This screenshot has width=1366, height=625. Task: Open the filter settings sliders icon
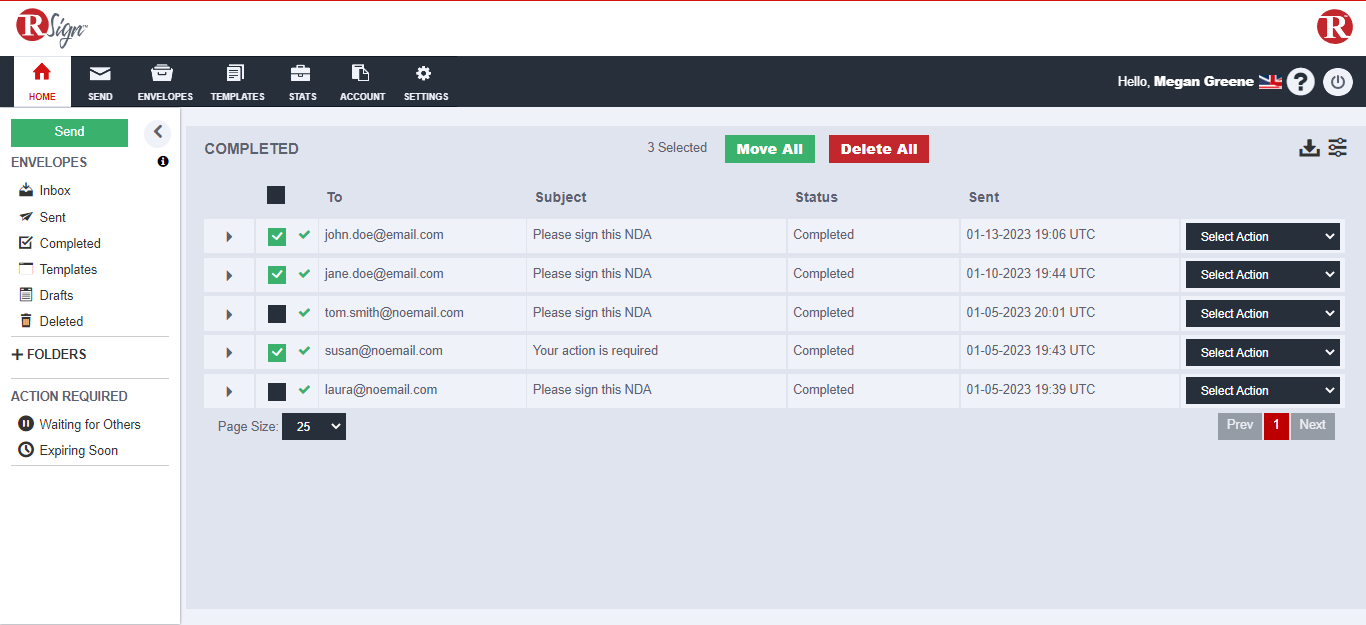coord(1337,148)
